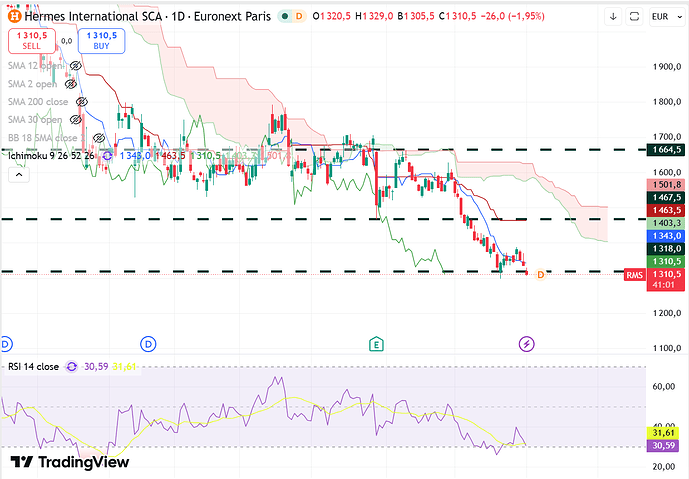Toggle visibility eye for BB 18 SMA close
The height and width of the screenshot is (479, 689).
(99, 138)
